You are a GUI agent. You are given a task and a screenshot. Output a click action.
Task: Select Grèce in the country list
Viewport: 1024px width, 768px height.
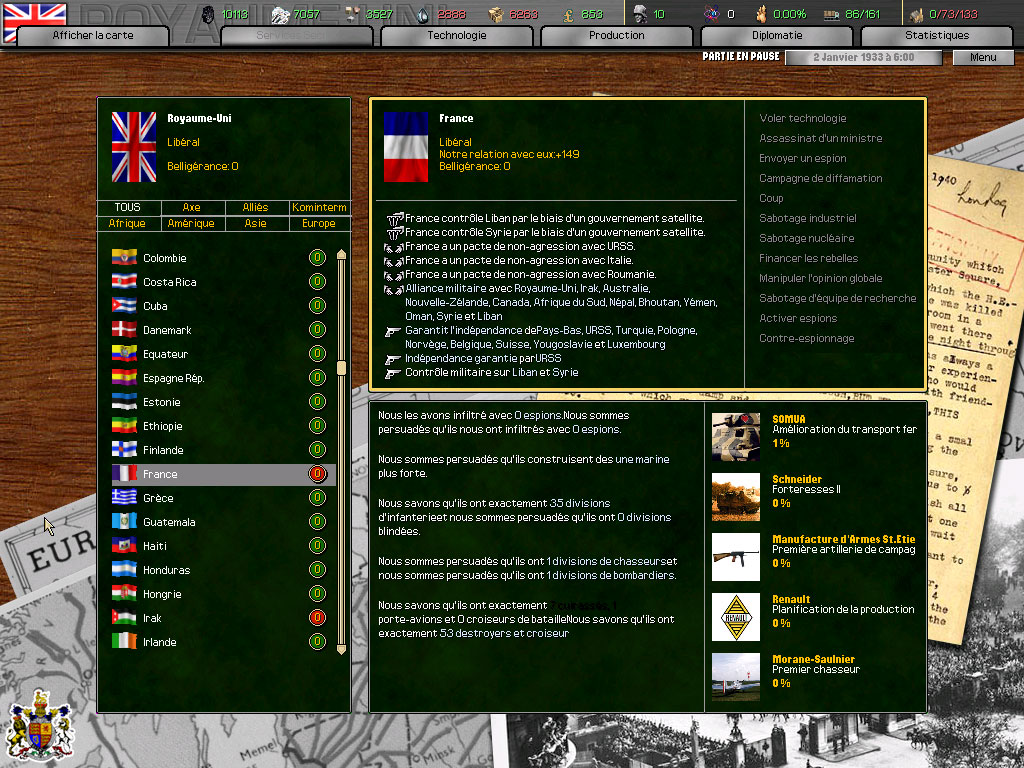tap(158, 498)
